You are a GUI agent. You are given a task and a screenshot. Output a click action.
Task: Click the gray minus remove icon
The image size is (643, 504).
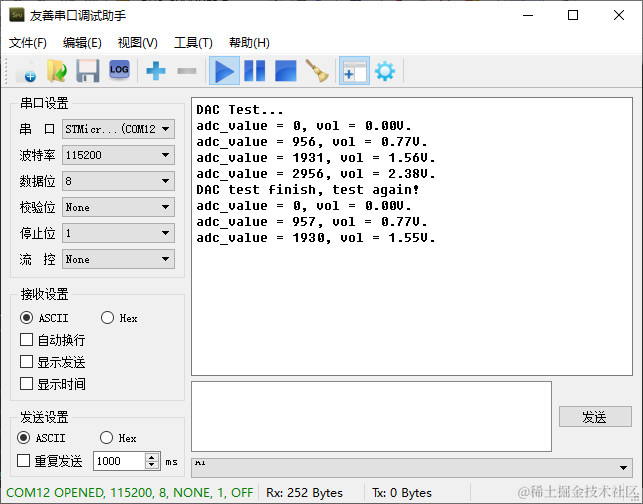tap(187, 71)
